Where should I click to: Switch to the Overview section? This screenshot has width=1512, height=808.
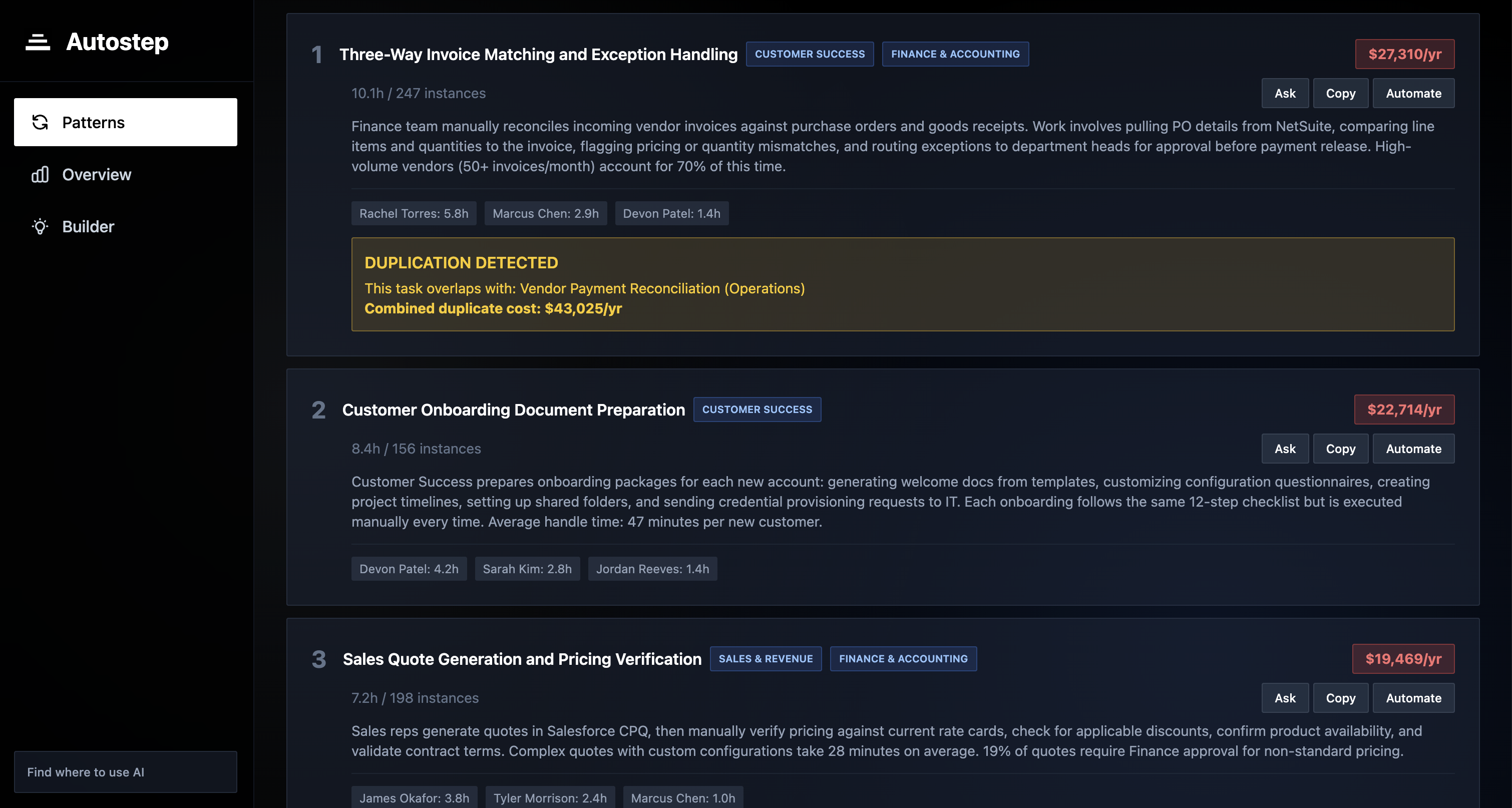point(96,174)
